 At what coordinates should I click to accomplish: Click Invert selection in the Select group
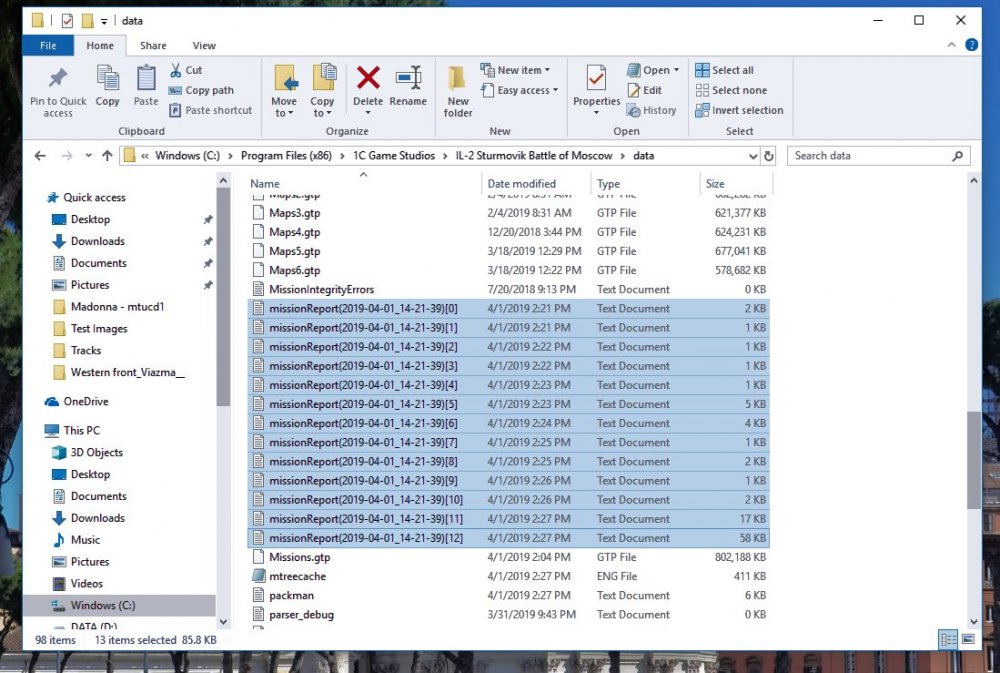[x=740, y=110]
